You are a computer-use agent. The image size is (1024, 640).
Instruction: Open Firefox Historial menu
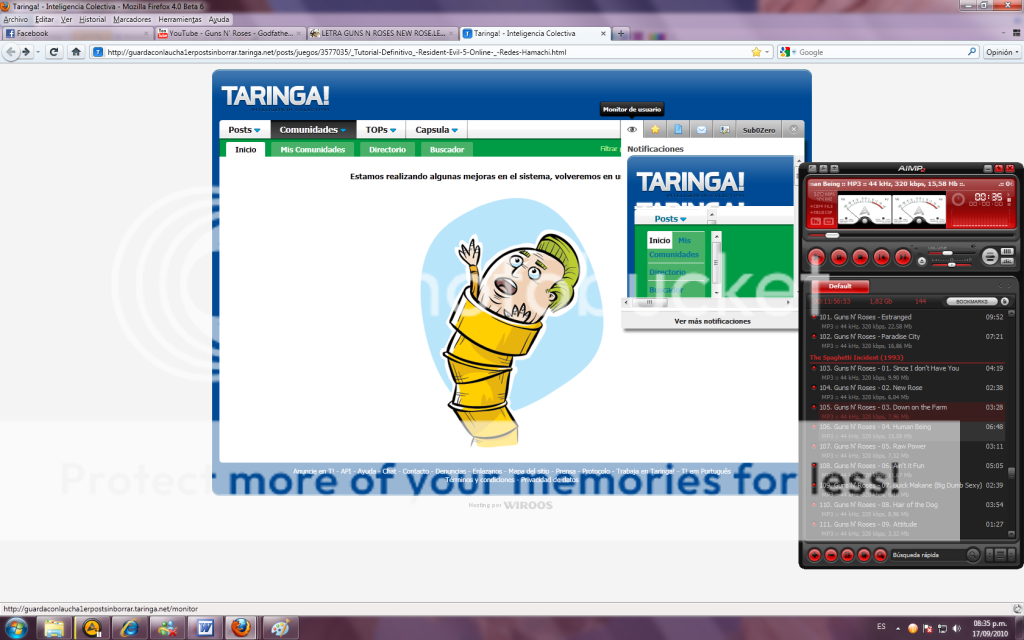coord(93,20)
